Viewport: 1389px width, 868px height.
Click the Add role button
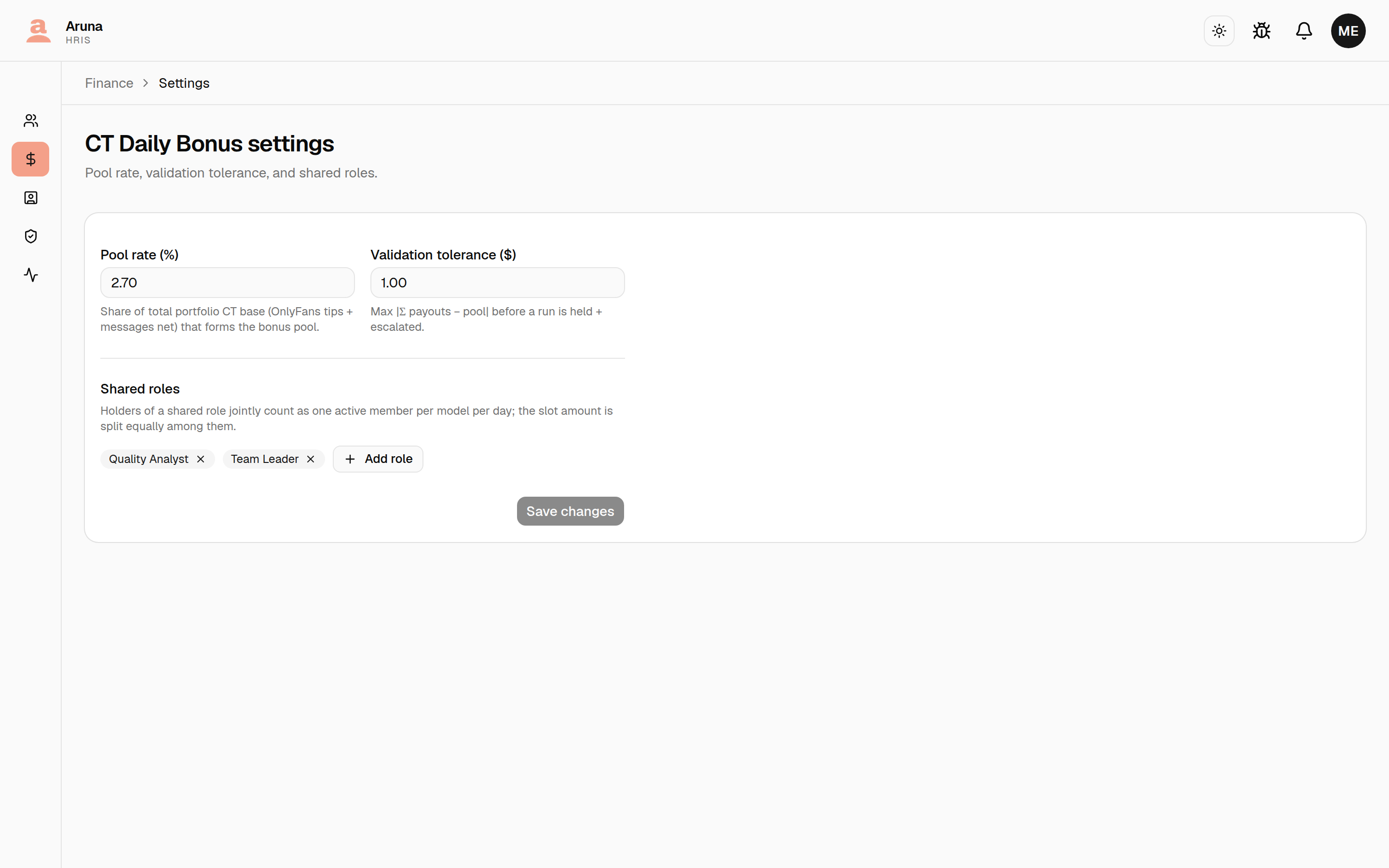click(378, 459)
